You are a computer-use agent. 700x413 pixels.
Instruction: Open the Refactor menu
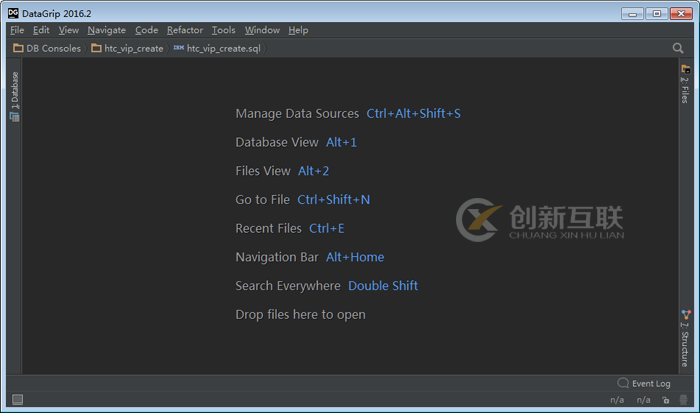(x=185, y=30)
